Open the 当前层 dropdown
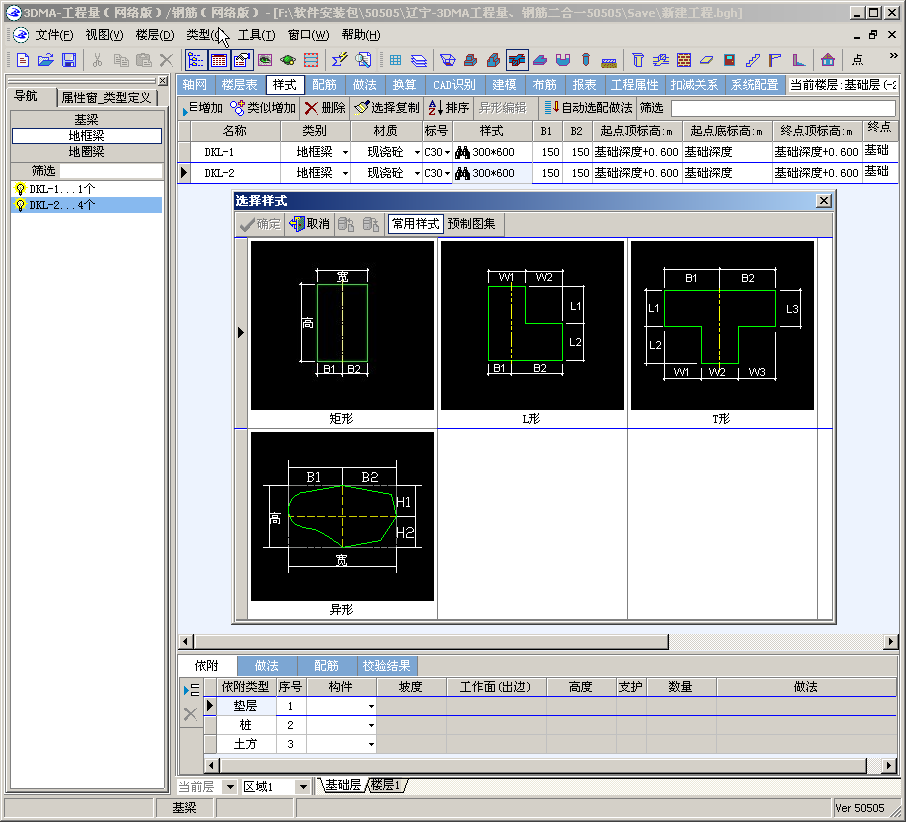 coord(230,787)
